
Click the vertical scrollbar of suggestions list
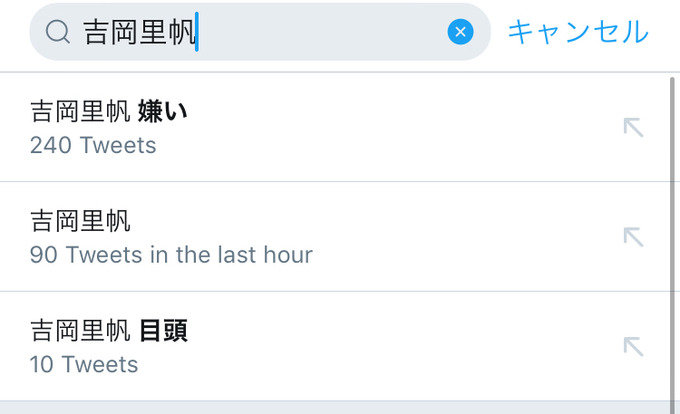(x=673, y=243)
